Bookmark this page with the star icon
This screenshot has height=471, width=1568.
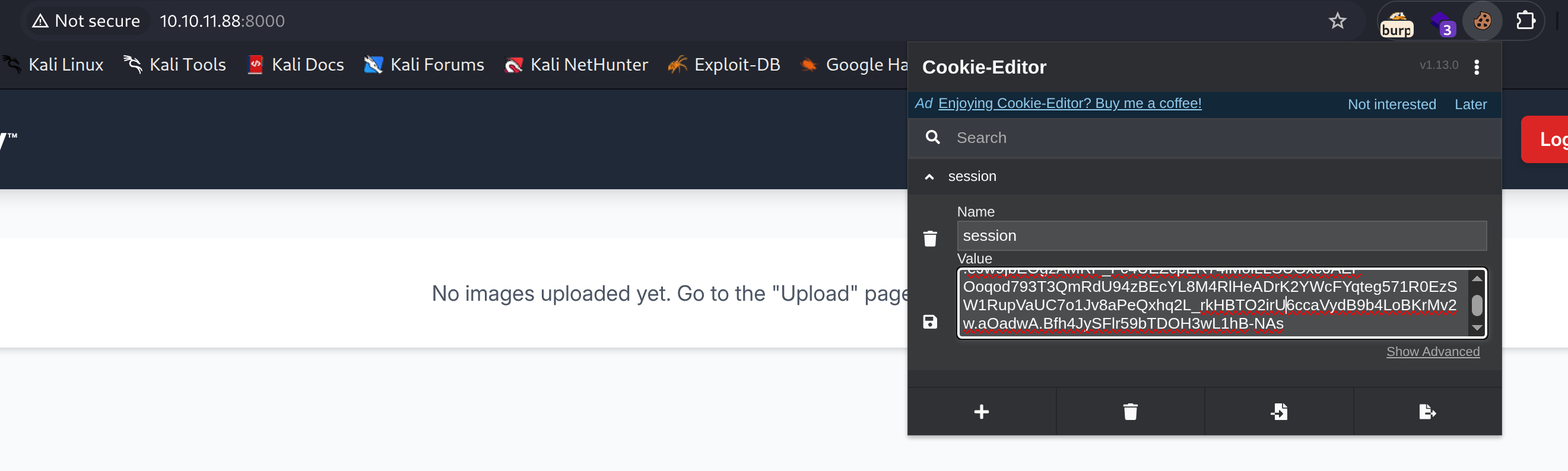point(1337,21)
